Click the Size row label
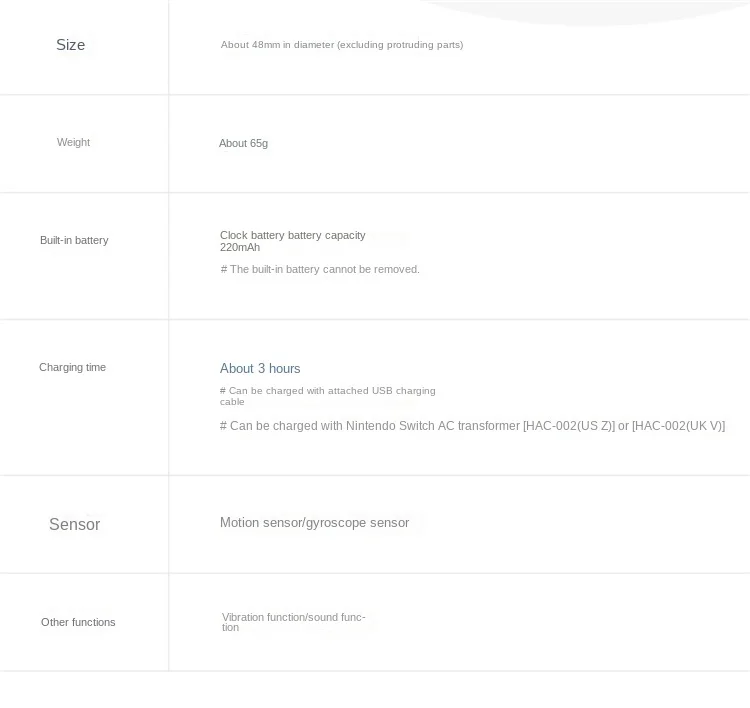 tap(70, 45)
